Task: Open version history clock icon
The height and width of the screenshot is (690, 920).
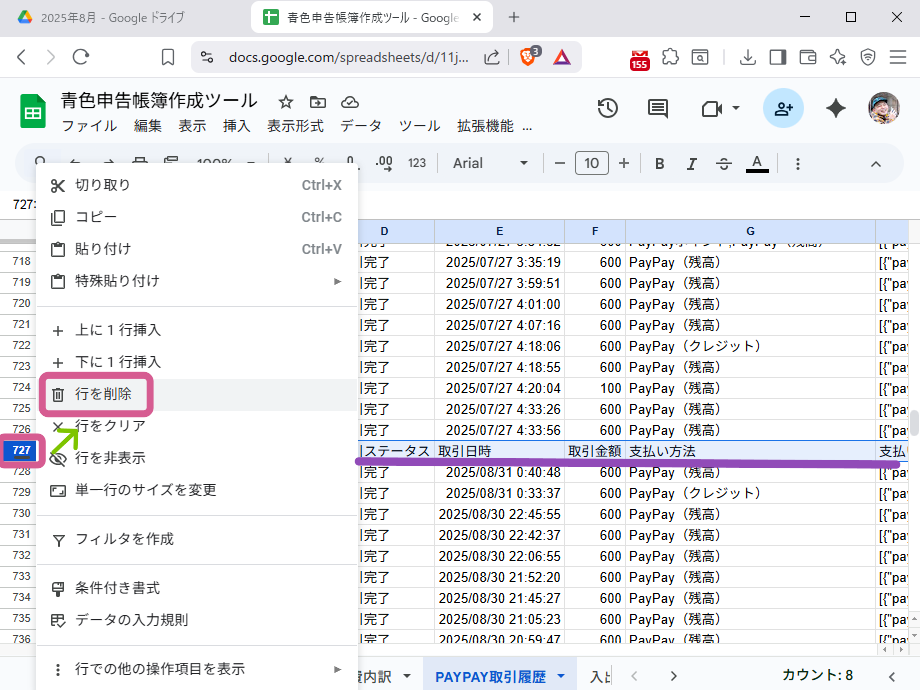Action: pyautogui.click(x=607, y=109)
